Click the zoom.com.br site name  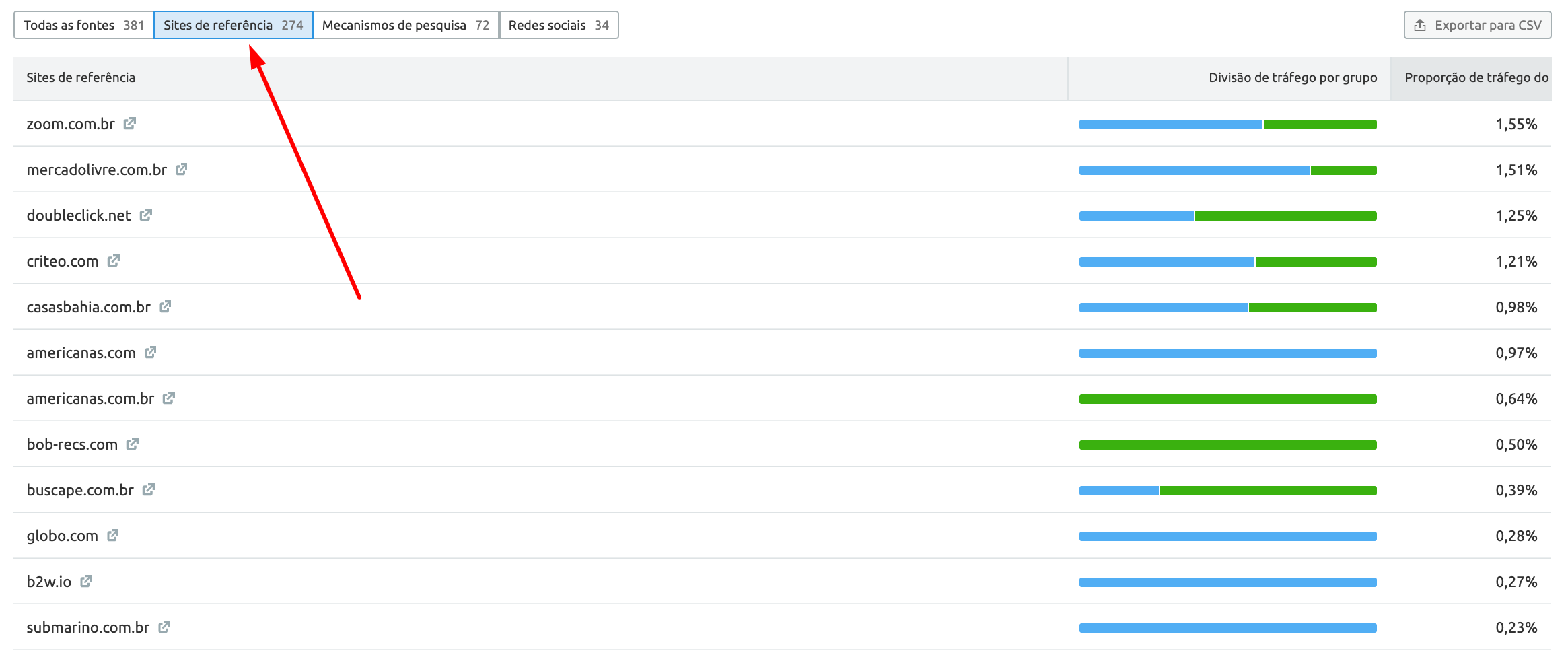coord(71,124)
